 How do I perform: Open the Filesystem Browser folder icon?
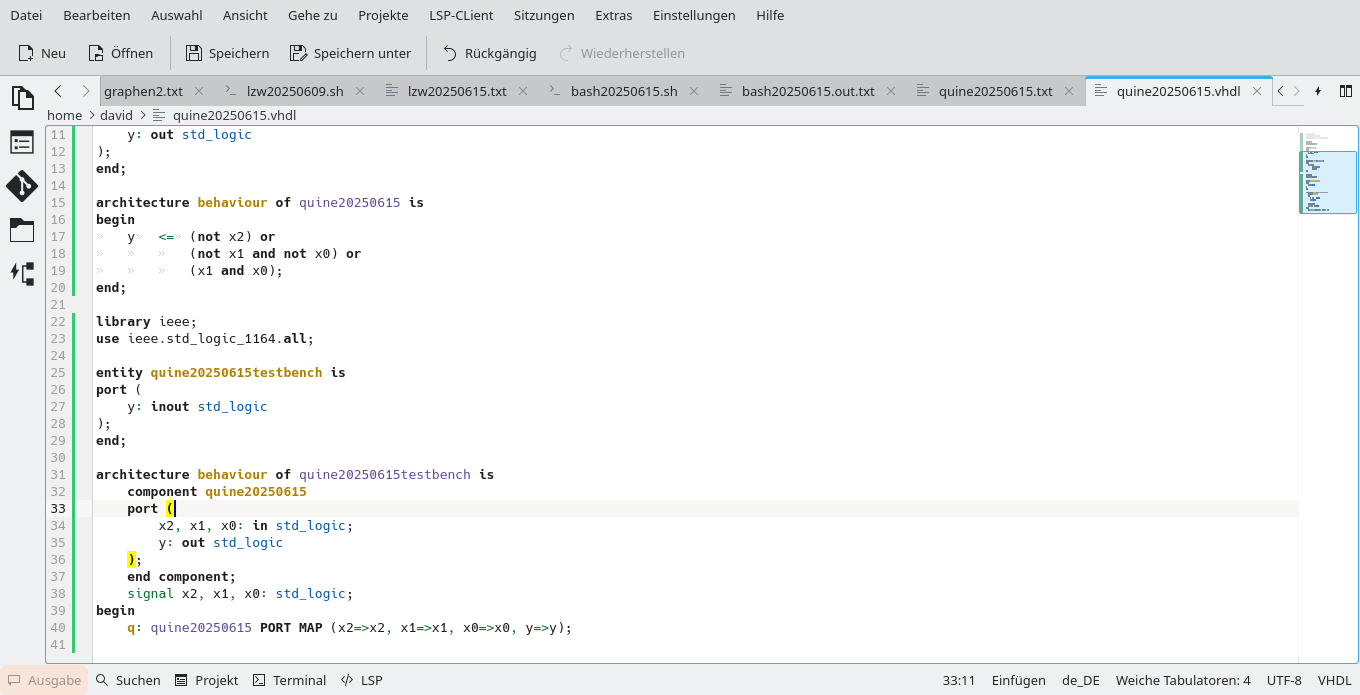pyautogui.click(x=22, y=230)
